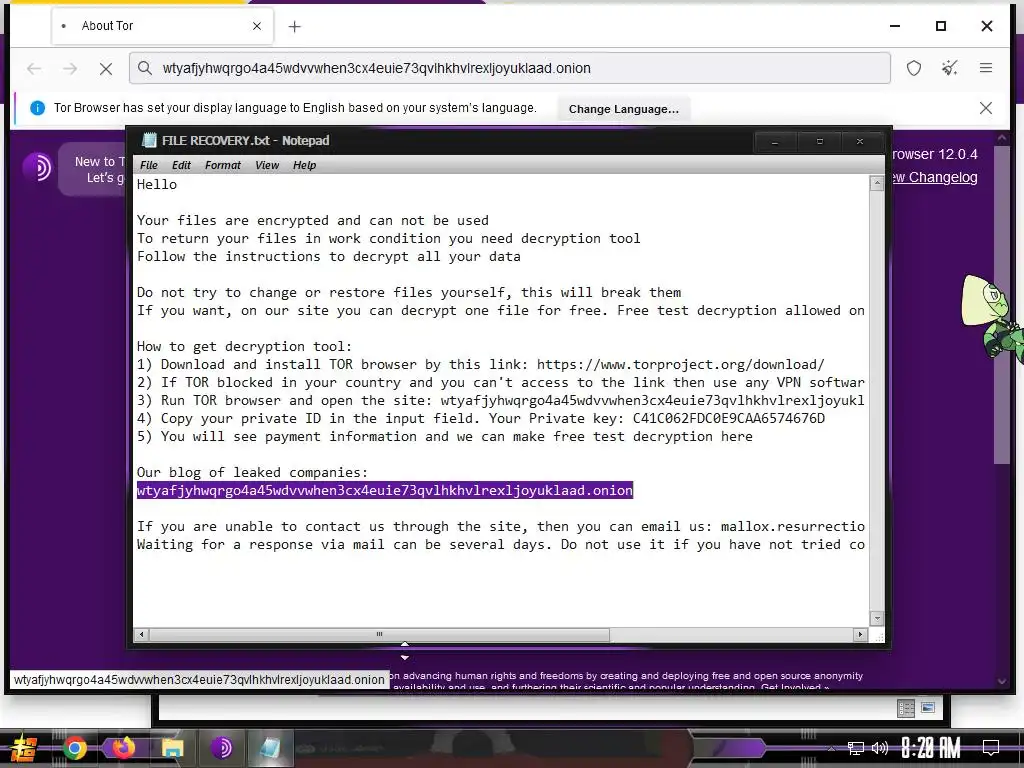Select the About Tor tab
This screenshot has height=768, width=1024.
(163, 26)
